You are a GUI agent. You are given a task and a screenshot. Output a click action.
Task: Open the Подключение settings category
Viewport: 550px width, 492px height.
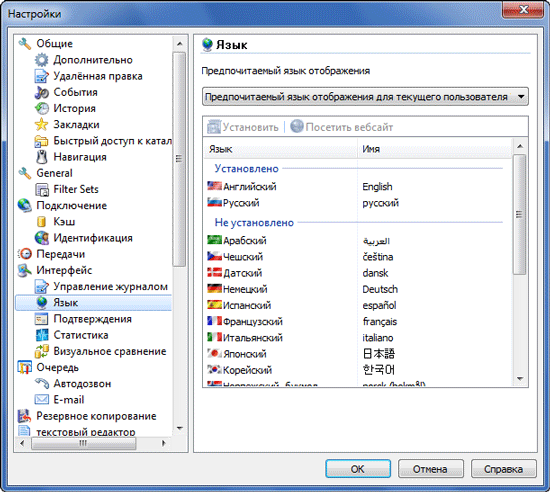coord(72,205)
